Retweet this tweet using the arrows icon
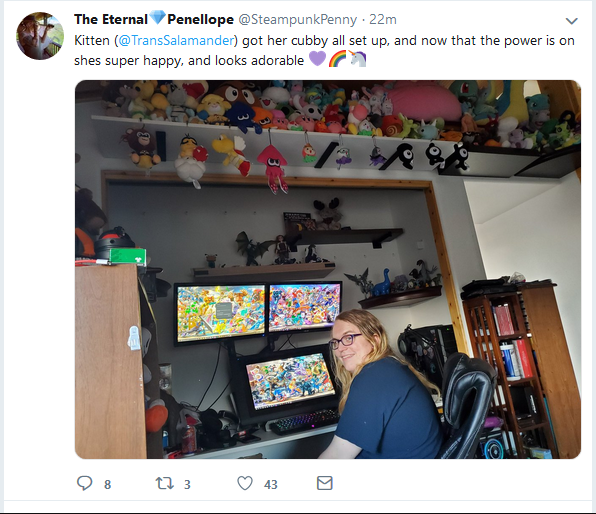 [165, 483]
